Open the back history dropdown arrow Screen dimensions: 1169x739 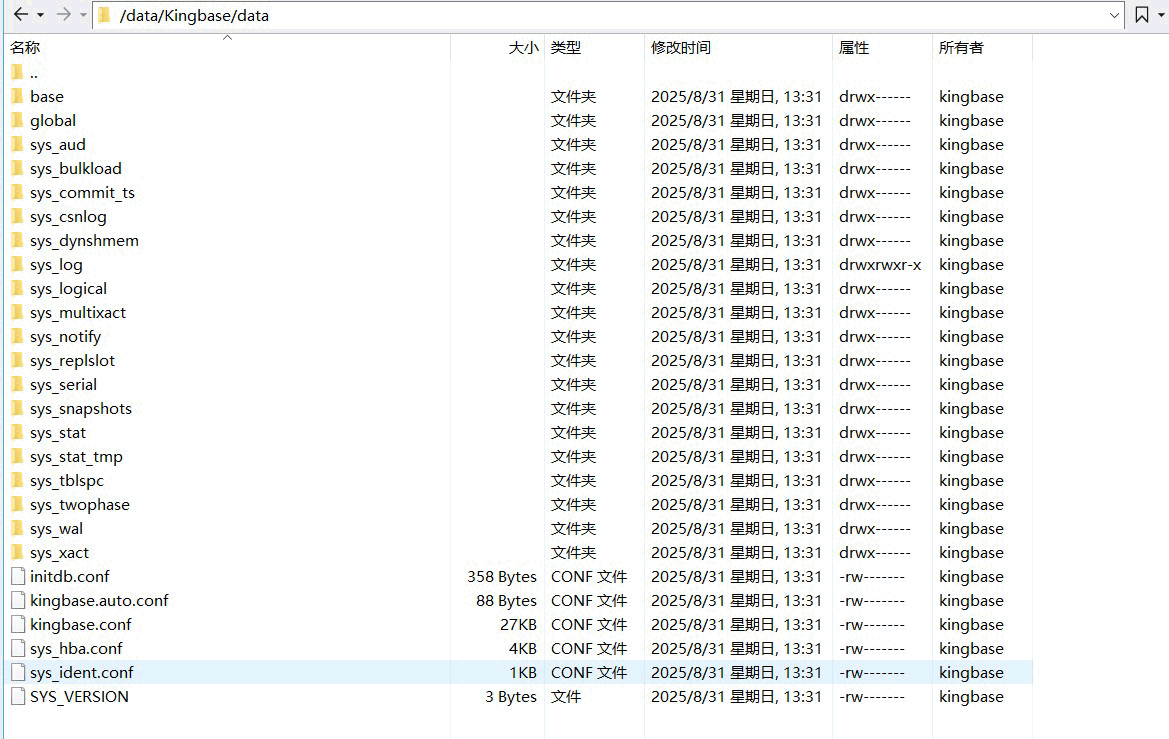tap(40, 15)
